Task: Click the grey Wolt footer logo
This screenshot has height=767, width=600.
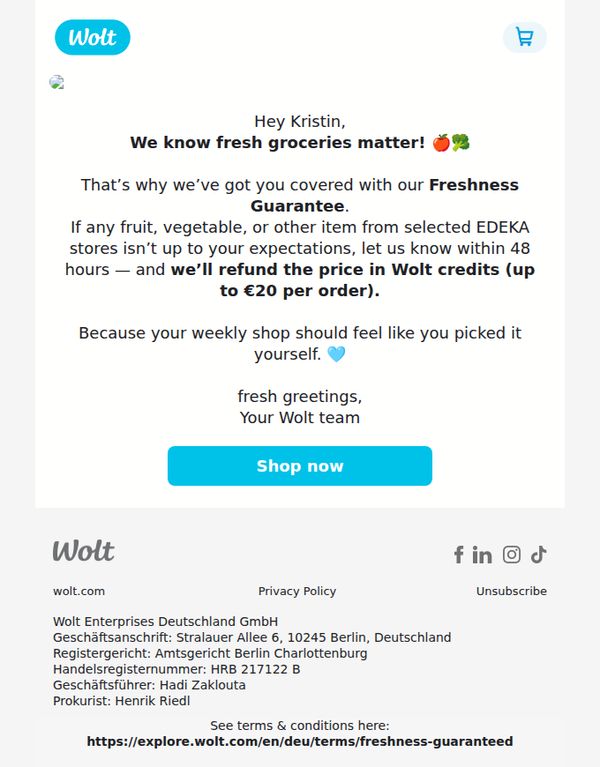Action: [x=84, y=551]
